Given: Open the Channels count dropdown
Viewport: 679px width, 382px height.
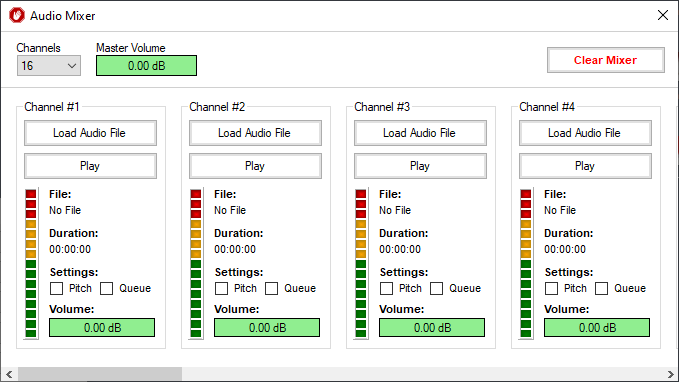Looking at the screenshot, I should [48, 66].
